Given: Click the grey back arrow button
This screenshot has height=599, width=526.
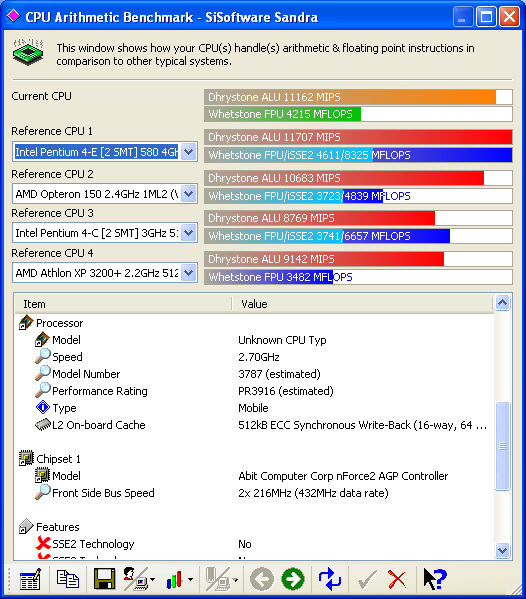Looking at the screenshot, I should (x=262, y=579).
